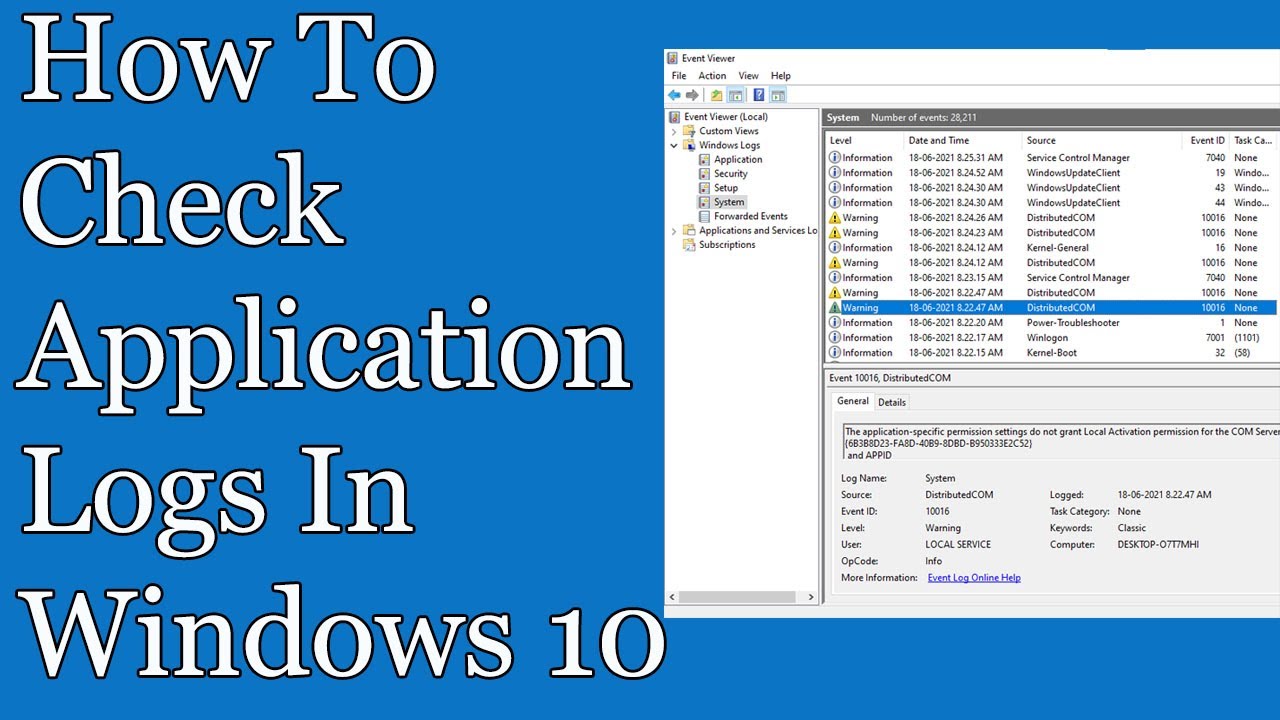The height and width of the screenshot is (720, 1280).
Task: Open Event Log Online Help link
Action: [x=974, y=578]
